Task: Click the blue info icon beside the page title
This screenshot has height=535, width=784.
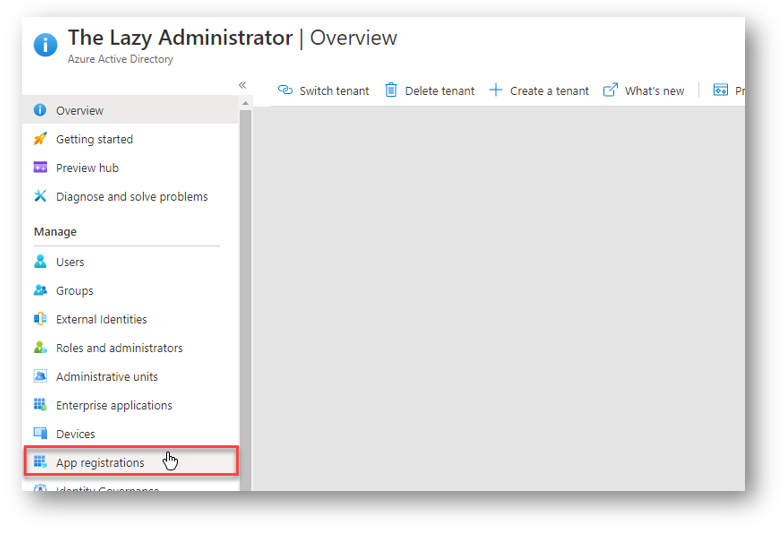Action: [46, 45]
